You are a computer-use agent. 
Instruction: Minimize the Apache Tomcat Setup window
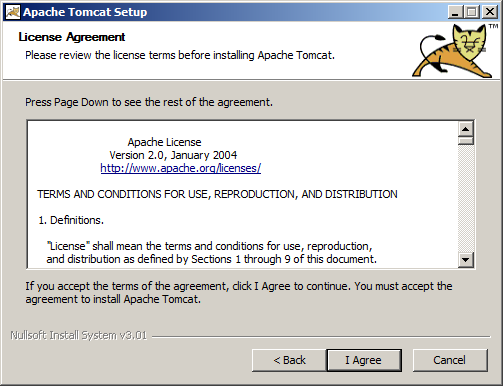pos(455,12)
